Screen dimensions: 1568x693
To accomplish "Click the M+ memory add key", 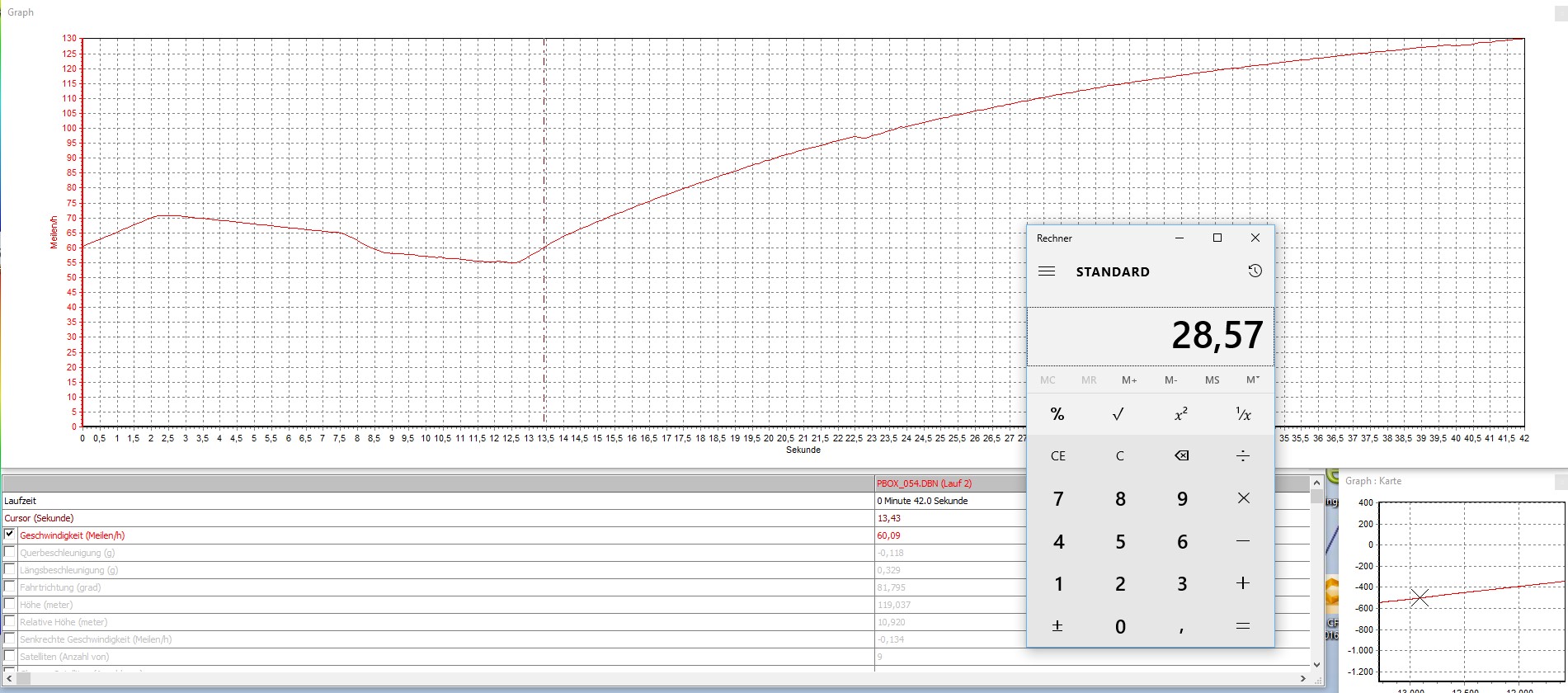I will (1129, 380).
